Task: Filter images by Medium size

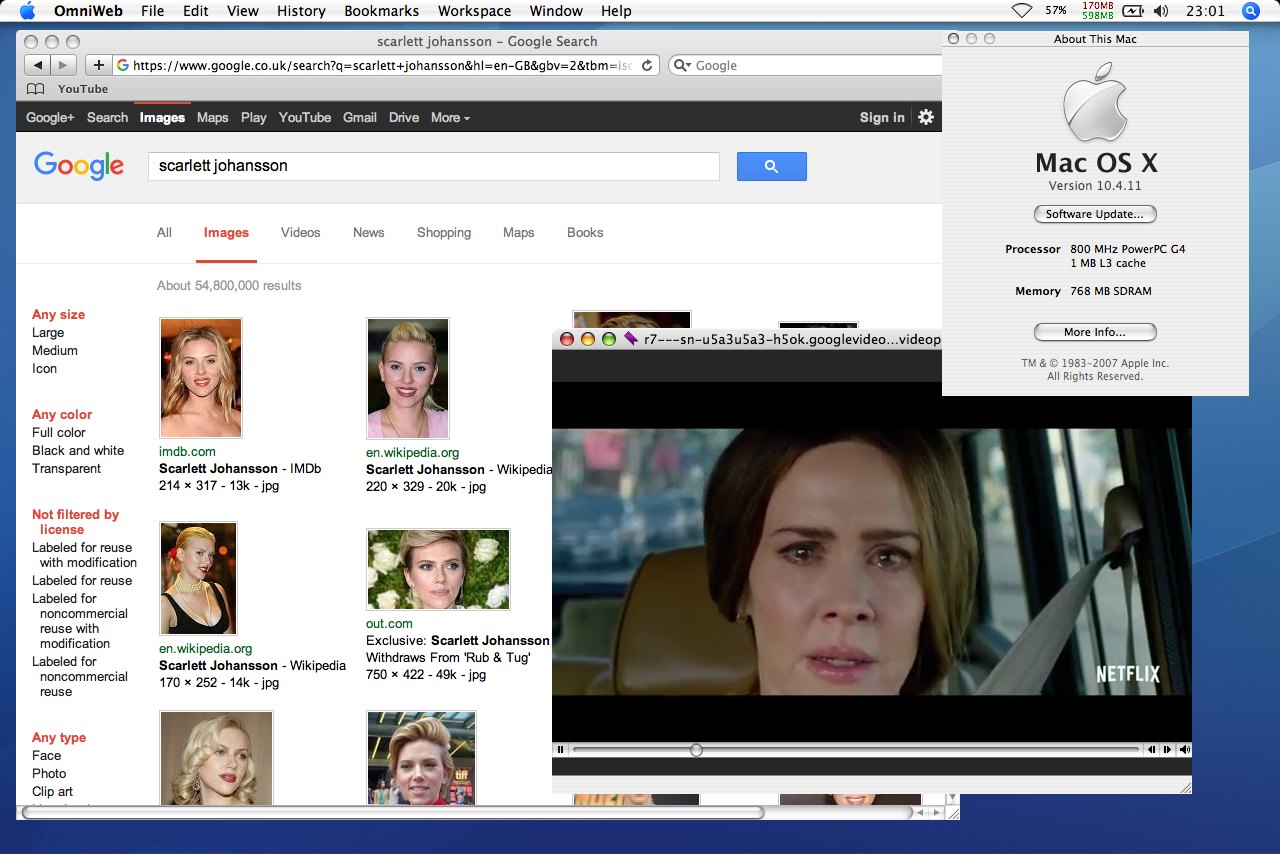Action: [55, 350]
